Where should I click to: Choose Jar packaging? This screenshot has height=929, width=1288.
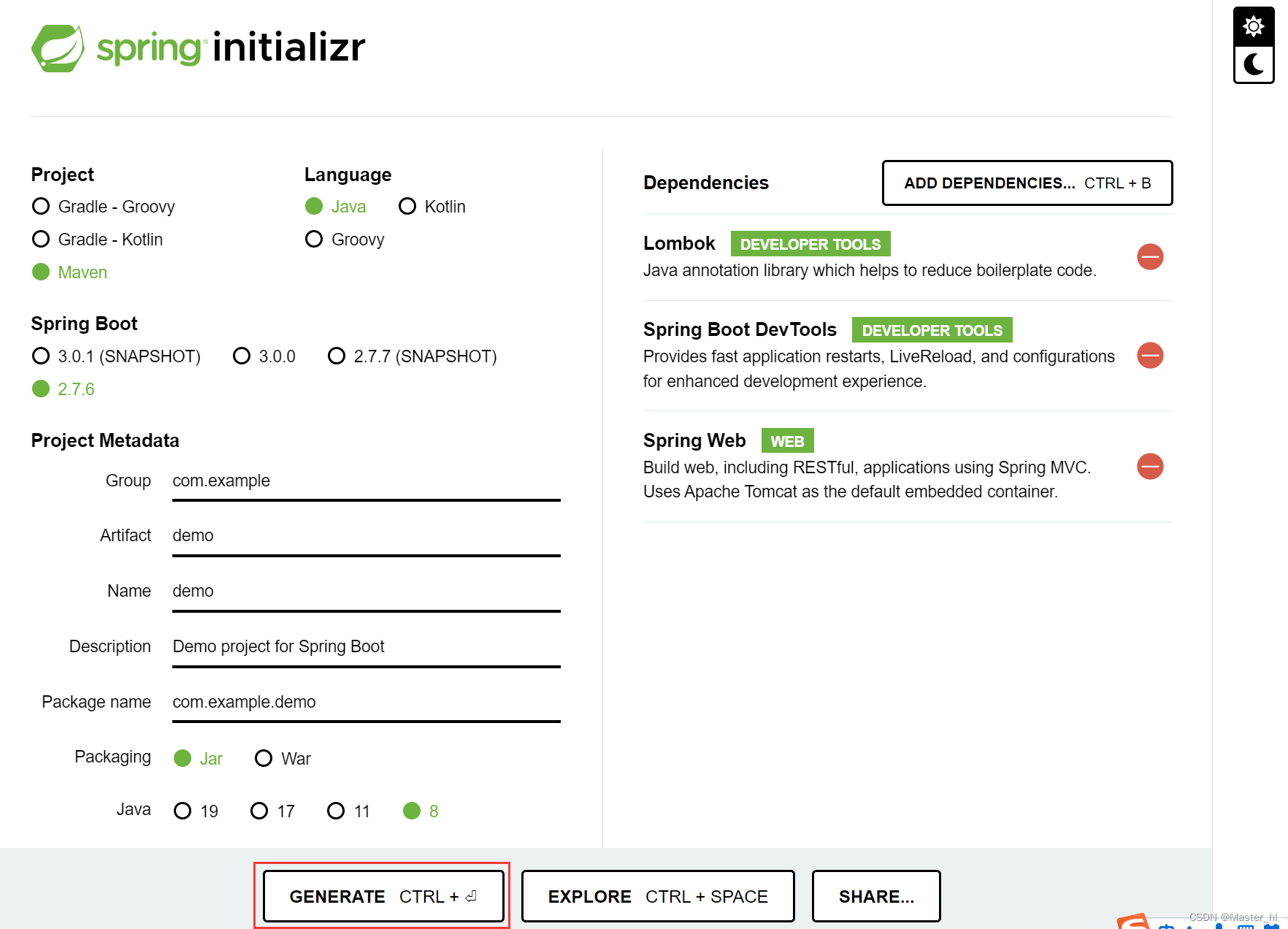(x=199, y=759)
